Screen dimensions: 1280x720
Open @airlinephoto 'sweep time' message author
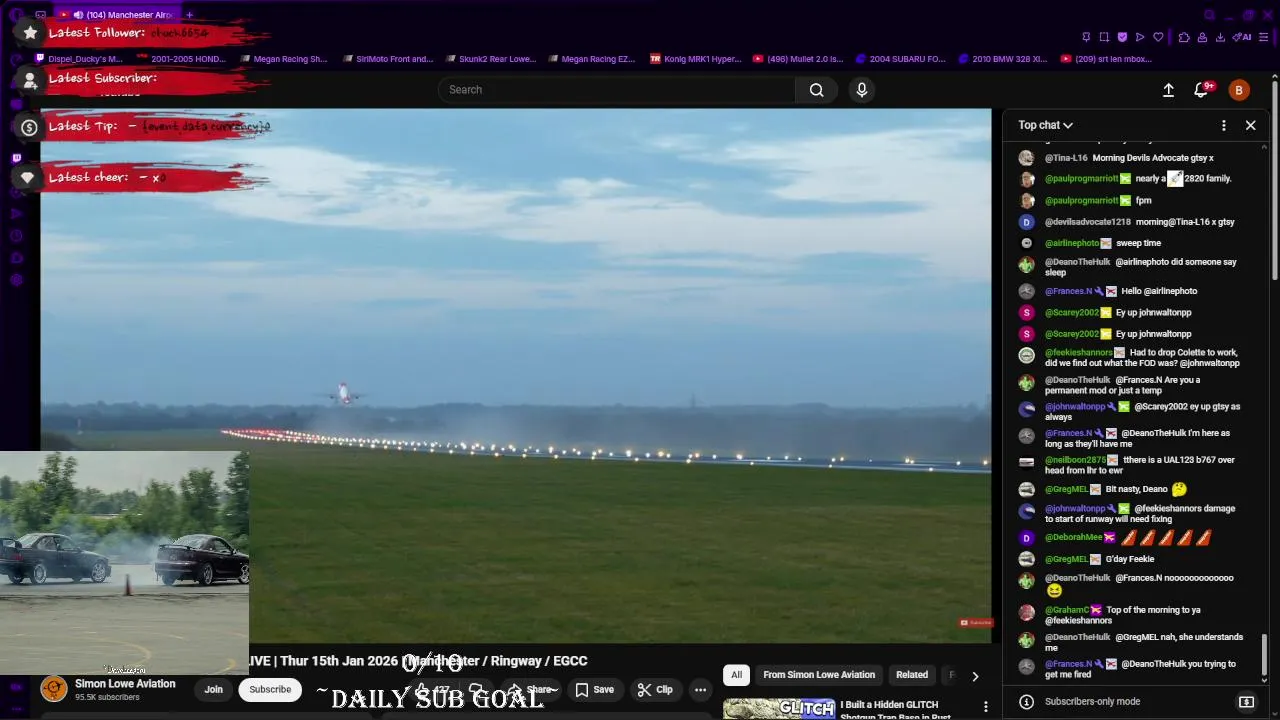(1072, 243)
